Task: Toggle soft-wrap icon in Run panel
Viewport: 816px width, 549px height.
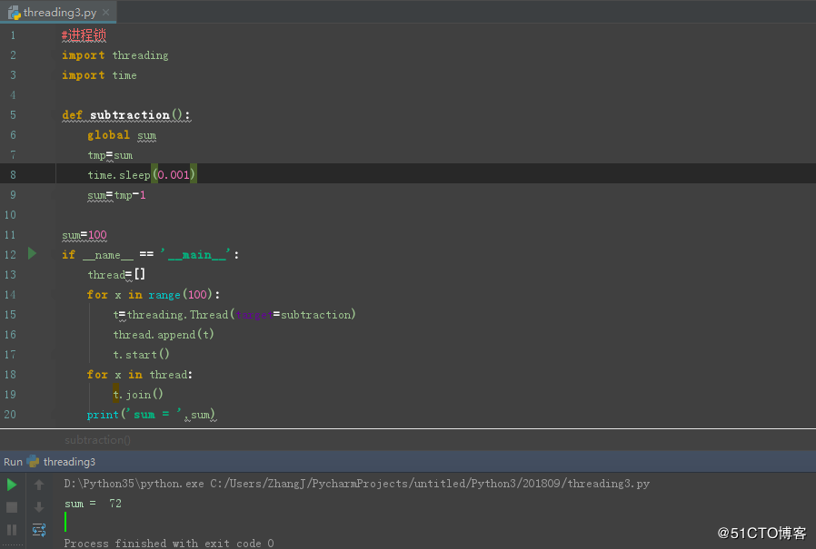Action: (x=39, y=530)
